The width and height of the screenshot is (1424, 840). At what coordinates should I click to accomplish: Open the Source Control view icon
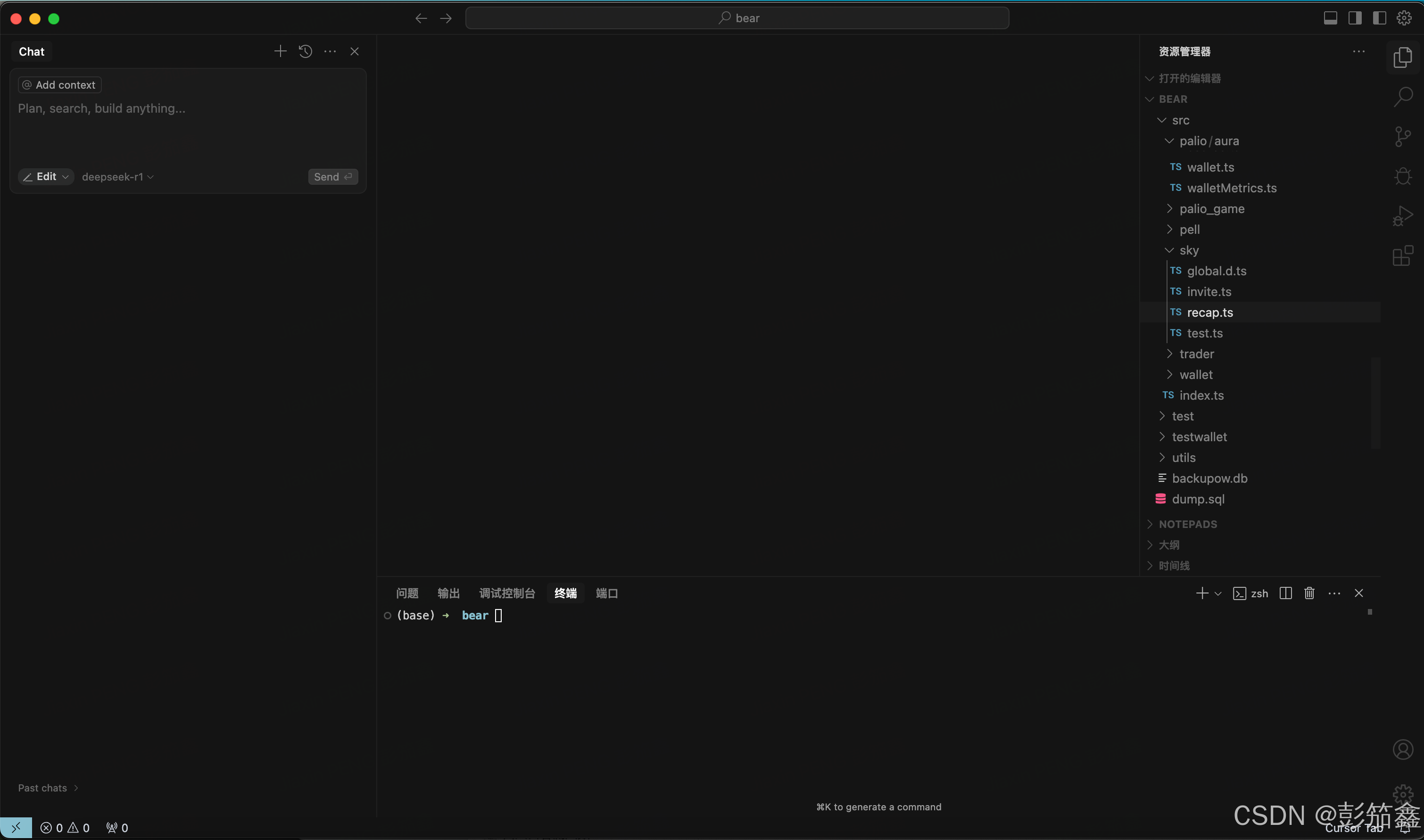tap(1402, 136)
